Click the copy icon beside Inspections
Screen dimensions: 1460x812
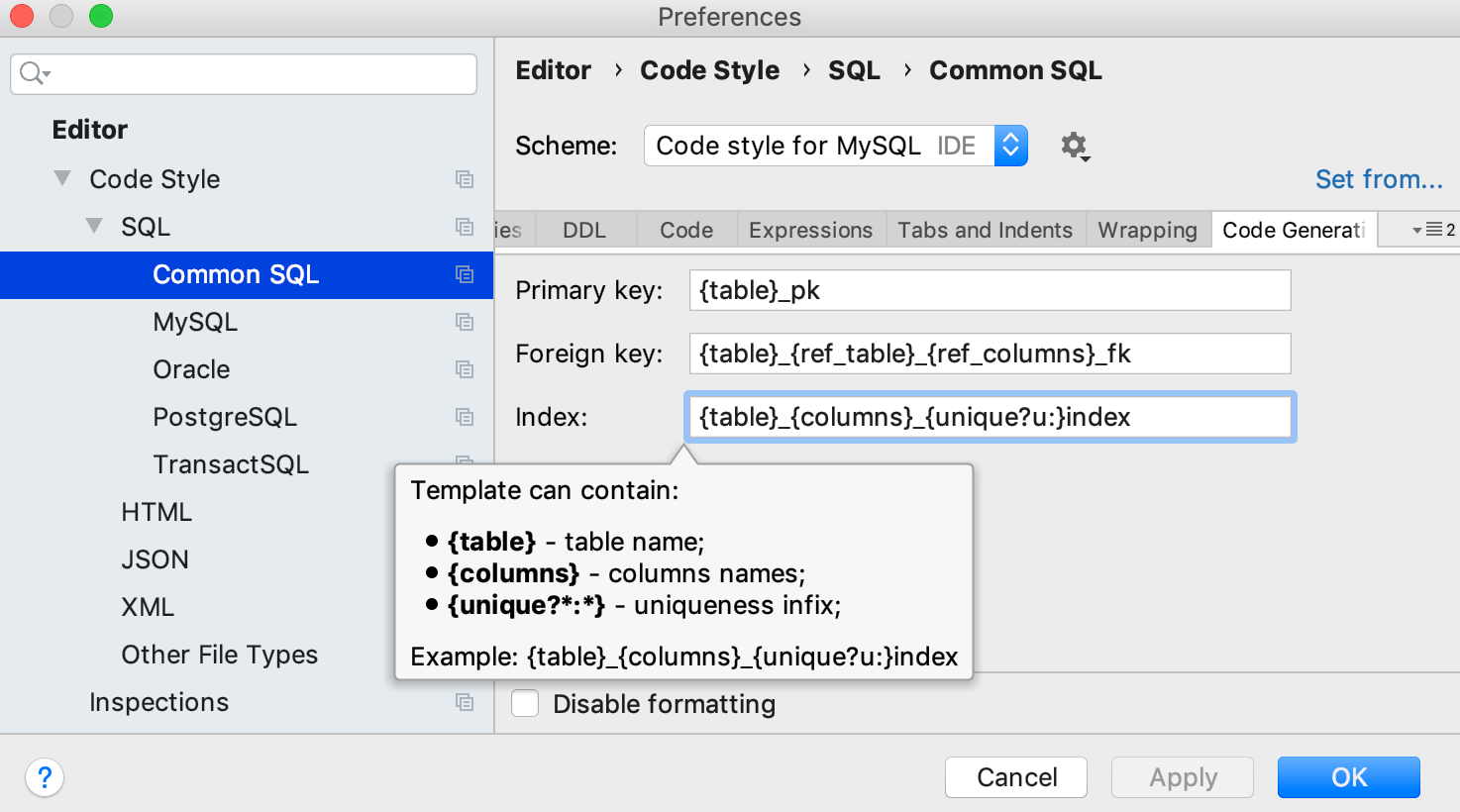coord(465,702)
